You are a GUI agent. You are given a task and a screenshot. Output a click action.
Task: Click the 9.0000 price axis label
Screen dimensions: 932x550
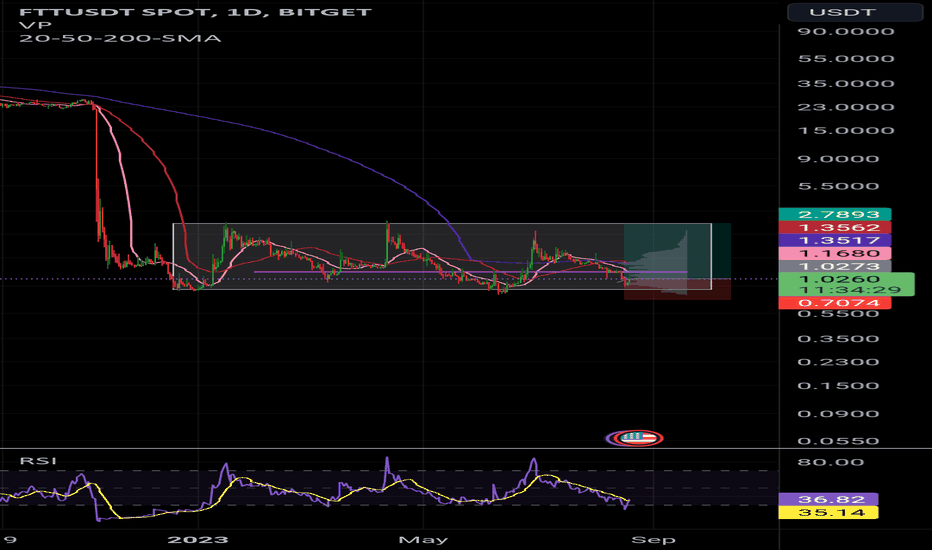pyautogui.click(x=838, y=159)
